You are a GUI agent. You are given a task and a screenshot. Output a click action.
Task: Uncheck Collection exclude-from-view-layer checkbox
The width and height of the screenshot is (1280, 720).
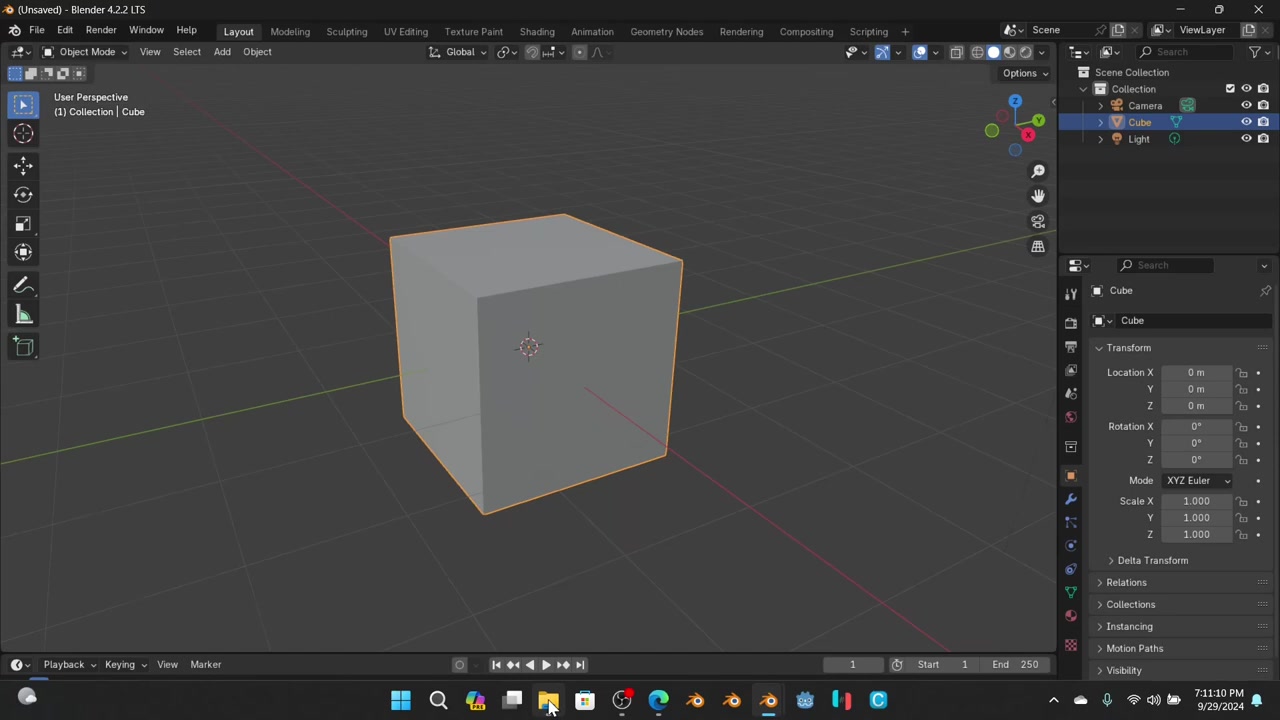(1230, 89)
